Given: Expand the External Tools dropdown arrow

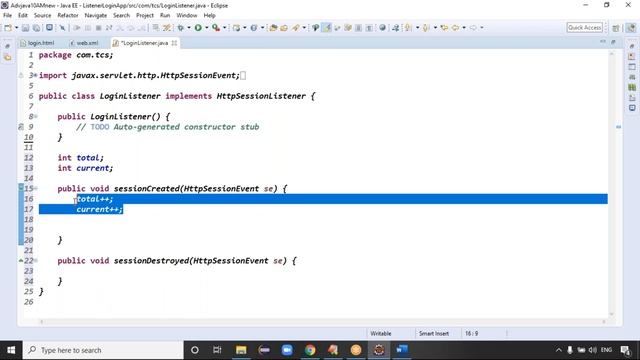Looking at the screenshot, I should click(x=224, y=28).
